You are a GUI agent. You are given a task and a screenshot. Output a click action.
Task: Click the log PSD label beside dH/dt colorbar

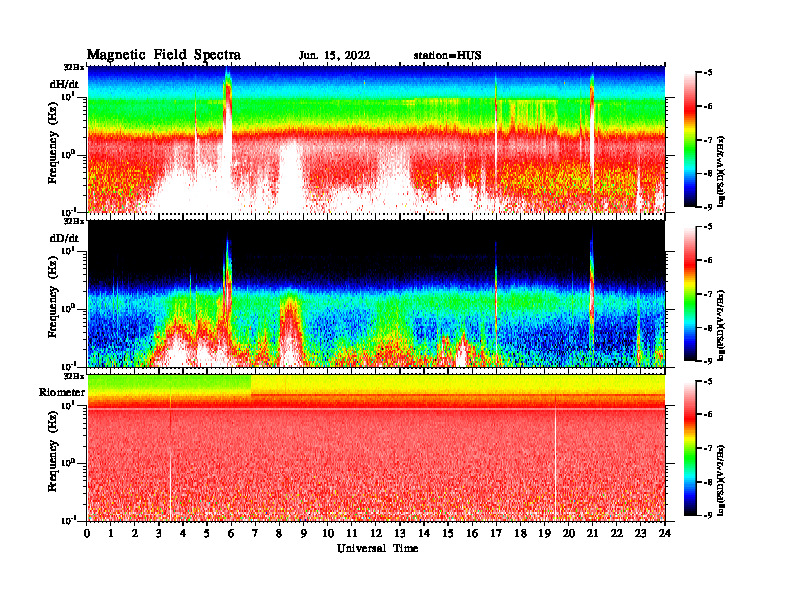[721, 171]
